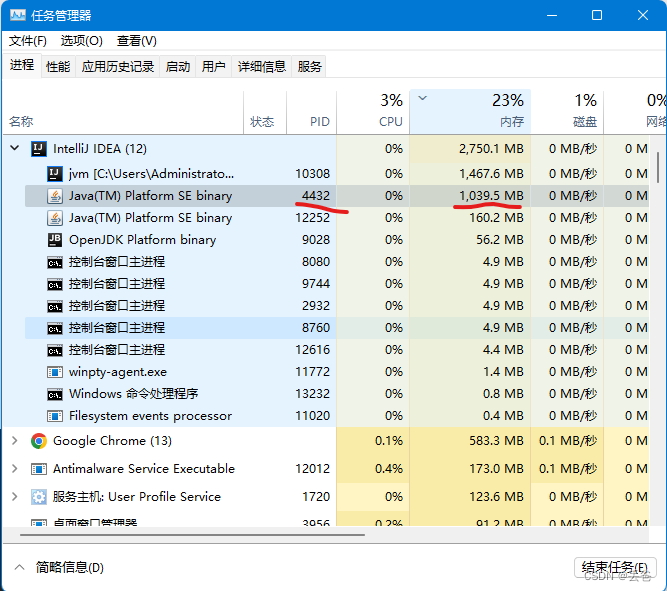667x591 pixels.
Task: Click the User Profile Service gear icon
Action: [39, 497]
